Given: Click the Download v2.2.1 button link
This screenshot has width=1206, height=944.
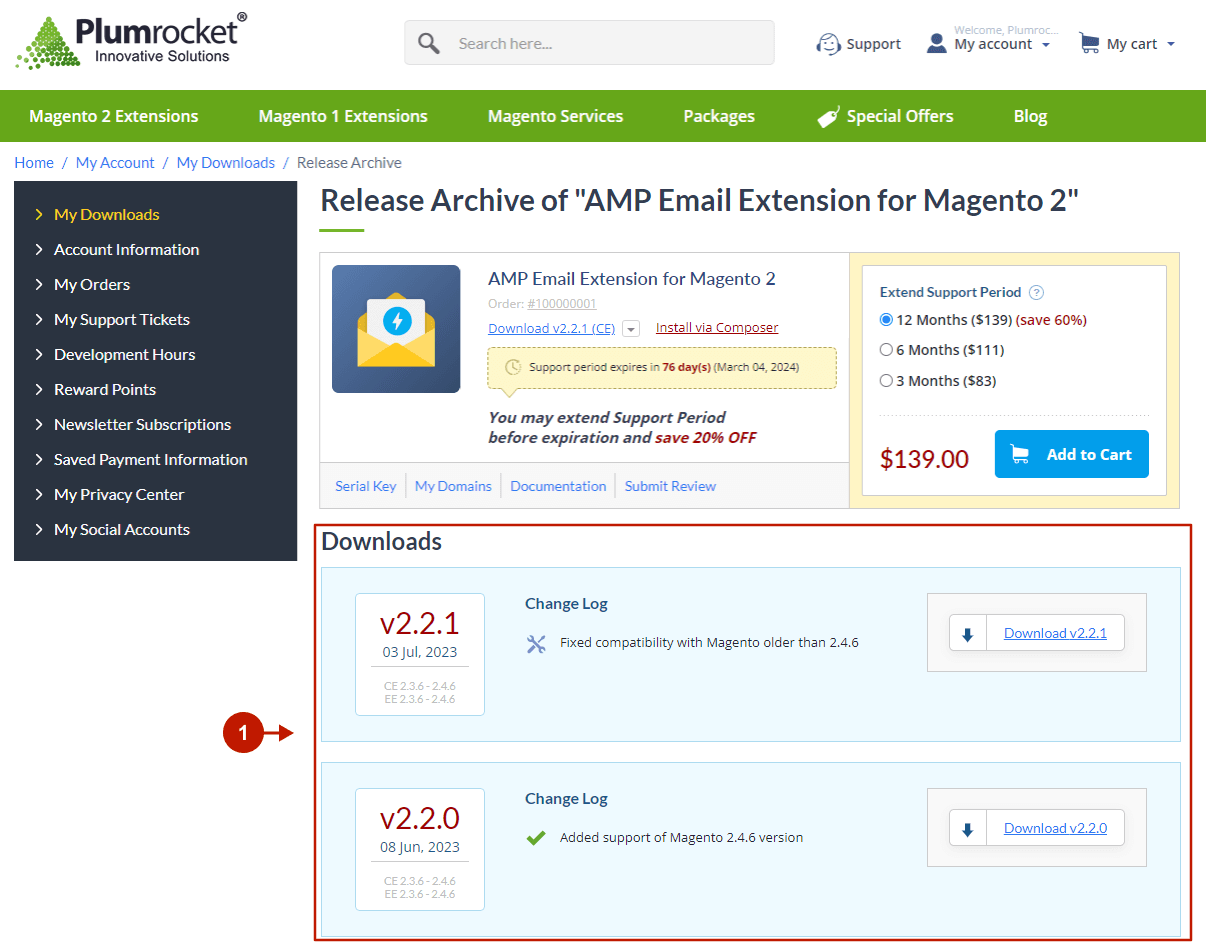Looking at the screenshot, I should [x=1055, y=633].
